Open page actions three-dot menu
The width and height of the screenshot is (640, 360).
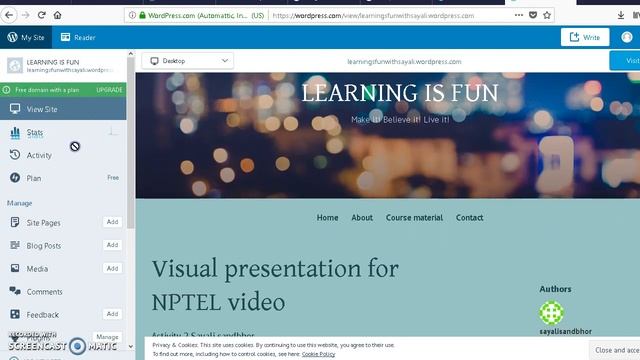point(519,15)
